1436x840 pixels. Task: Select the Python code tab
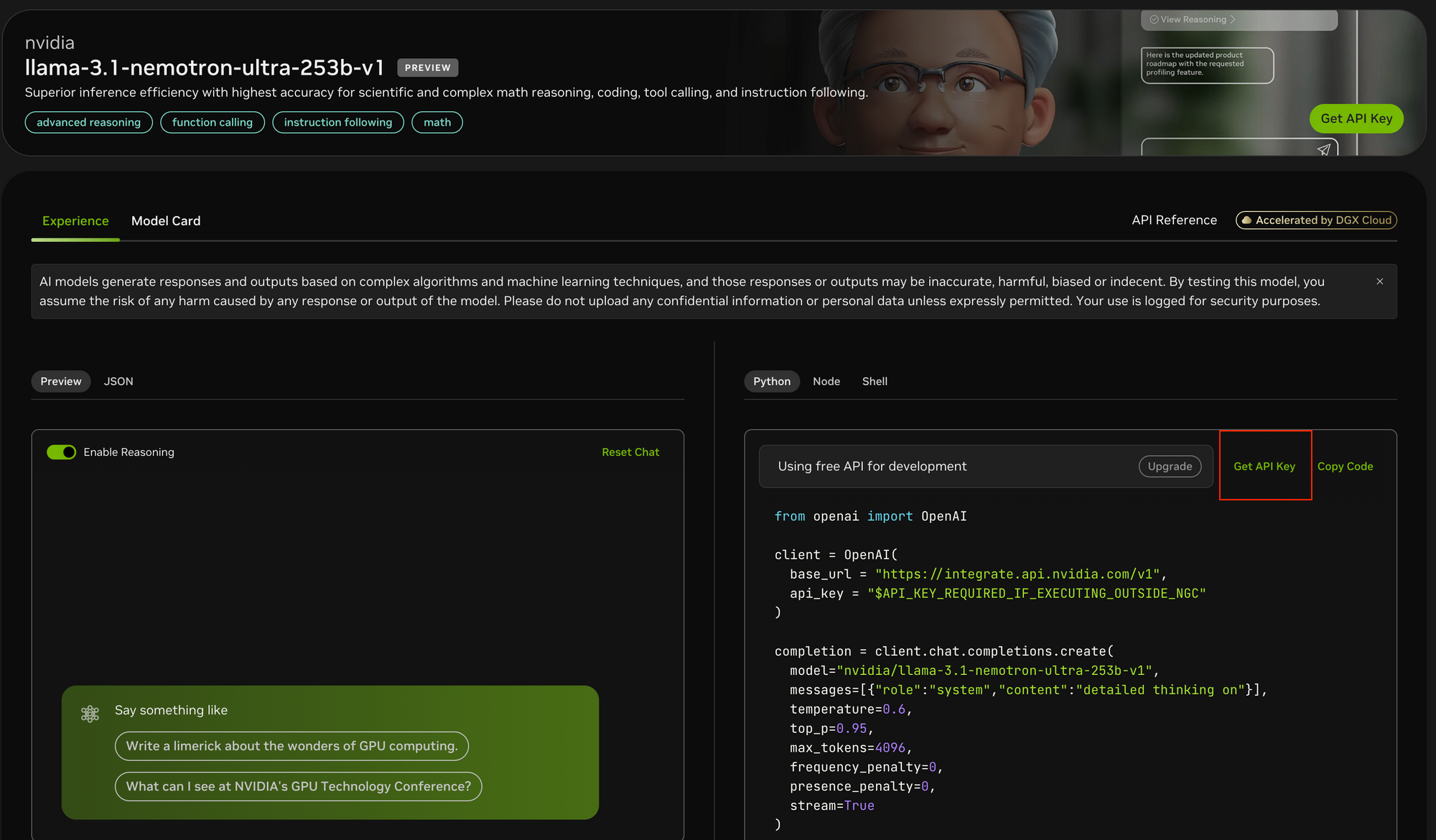[x=772, y=381]
